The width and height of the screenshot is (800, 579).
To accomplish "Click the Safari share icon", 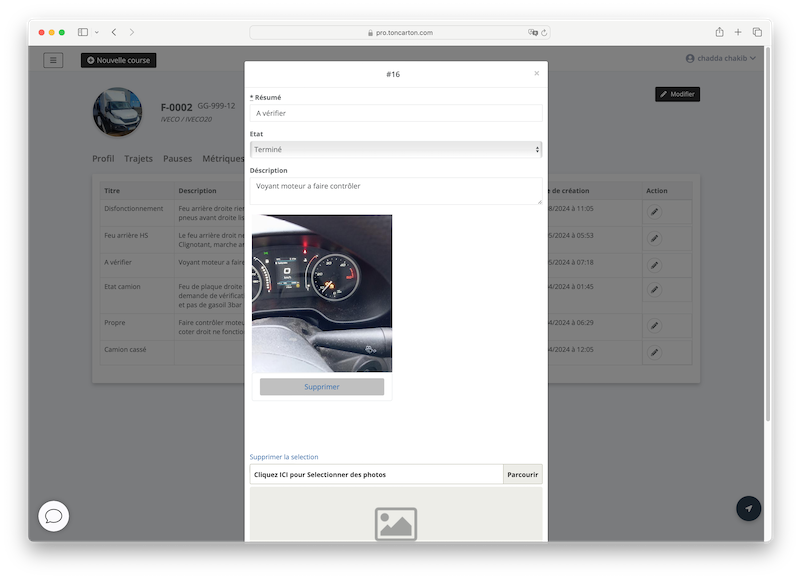I will pos(719,32).
